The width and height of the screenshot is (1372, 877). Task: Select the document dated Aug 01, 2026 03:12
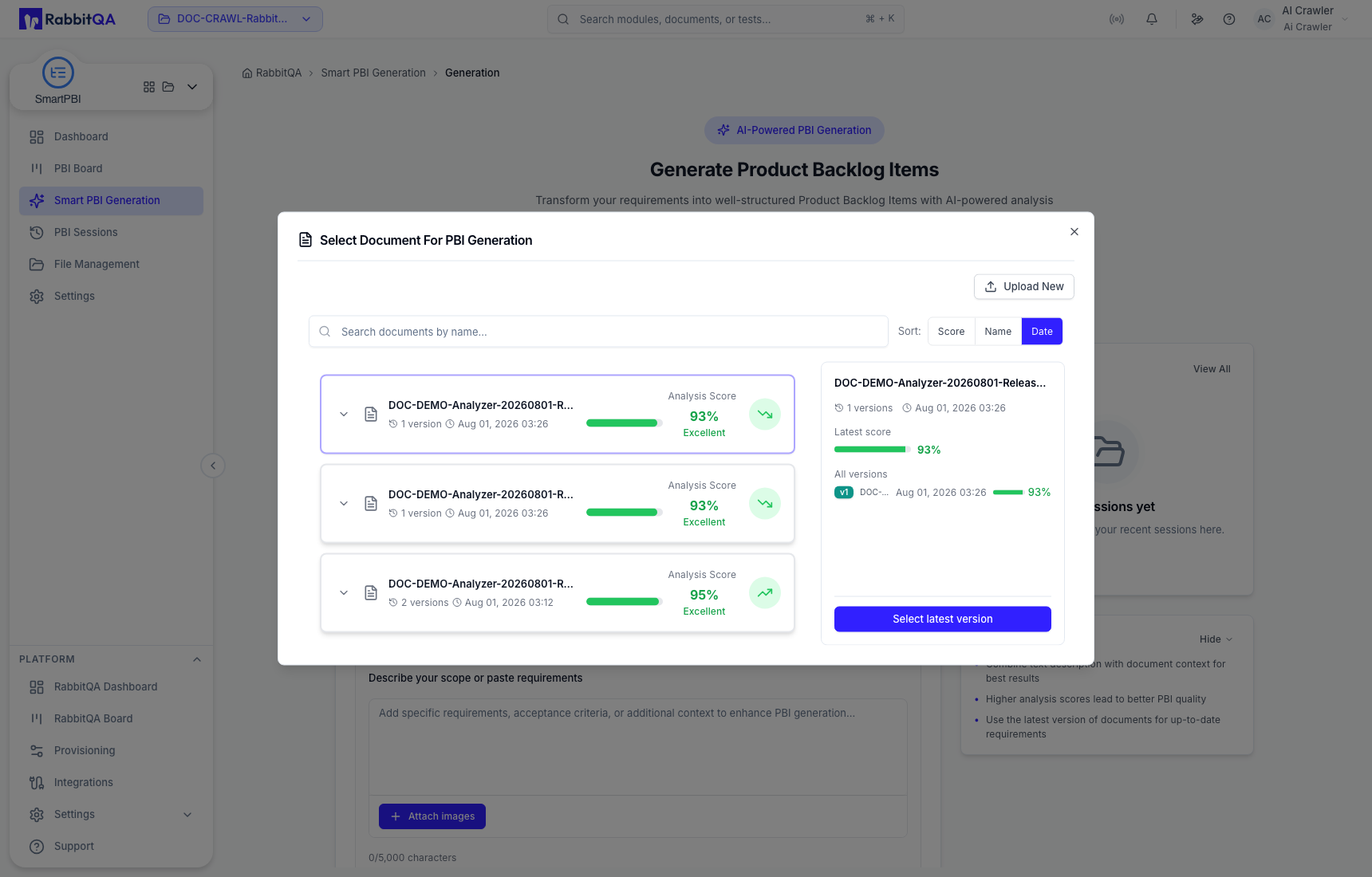click(558, 593)
